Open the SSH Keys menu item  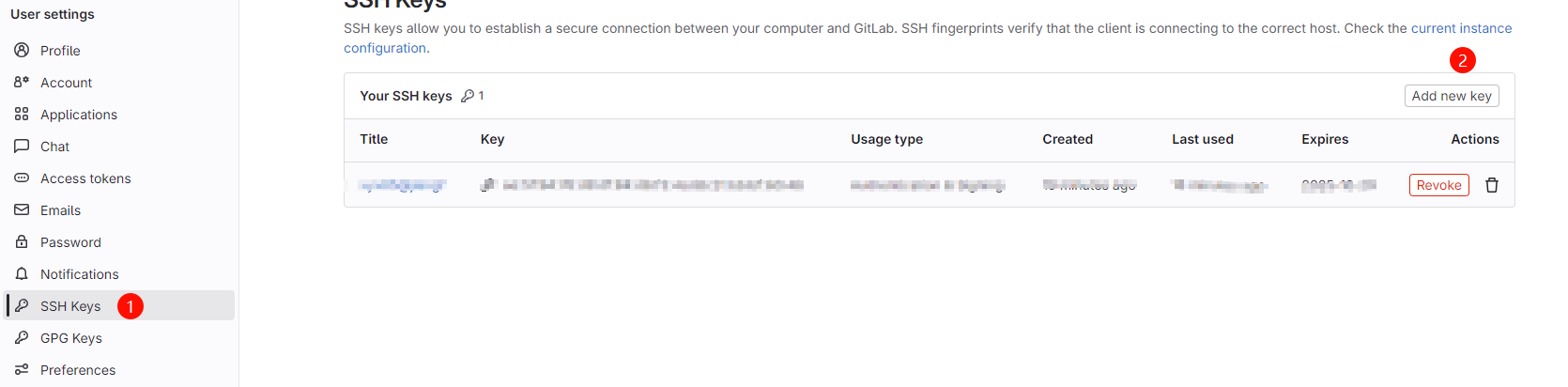tap(70, 306)
